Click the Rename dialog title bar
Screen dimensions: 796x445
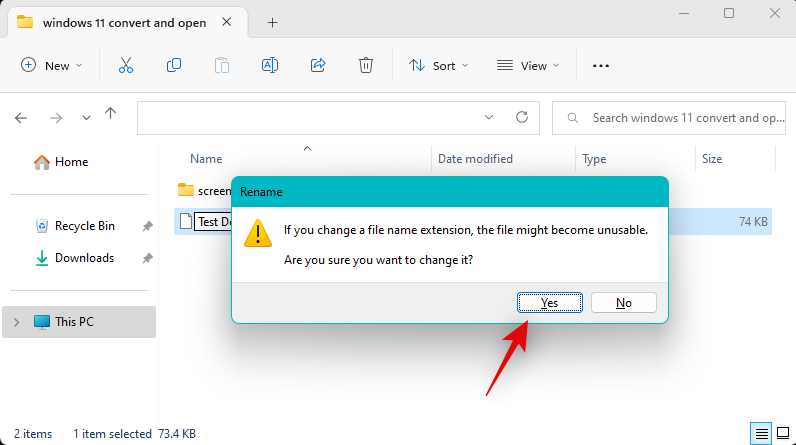450,192
